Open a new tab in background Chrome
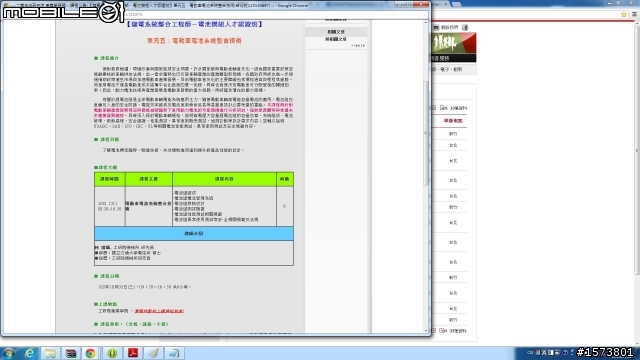This screenshot has width=640, height=360. tap(456, 4)
